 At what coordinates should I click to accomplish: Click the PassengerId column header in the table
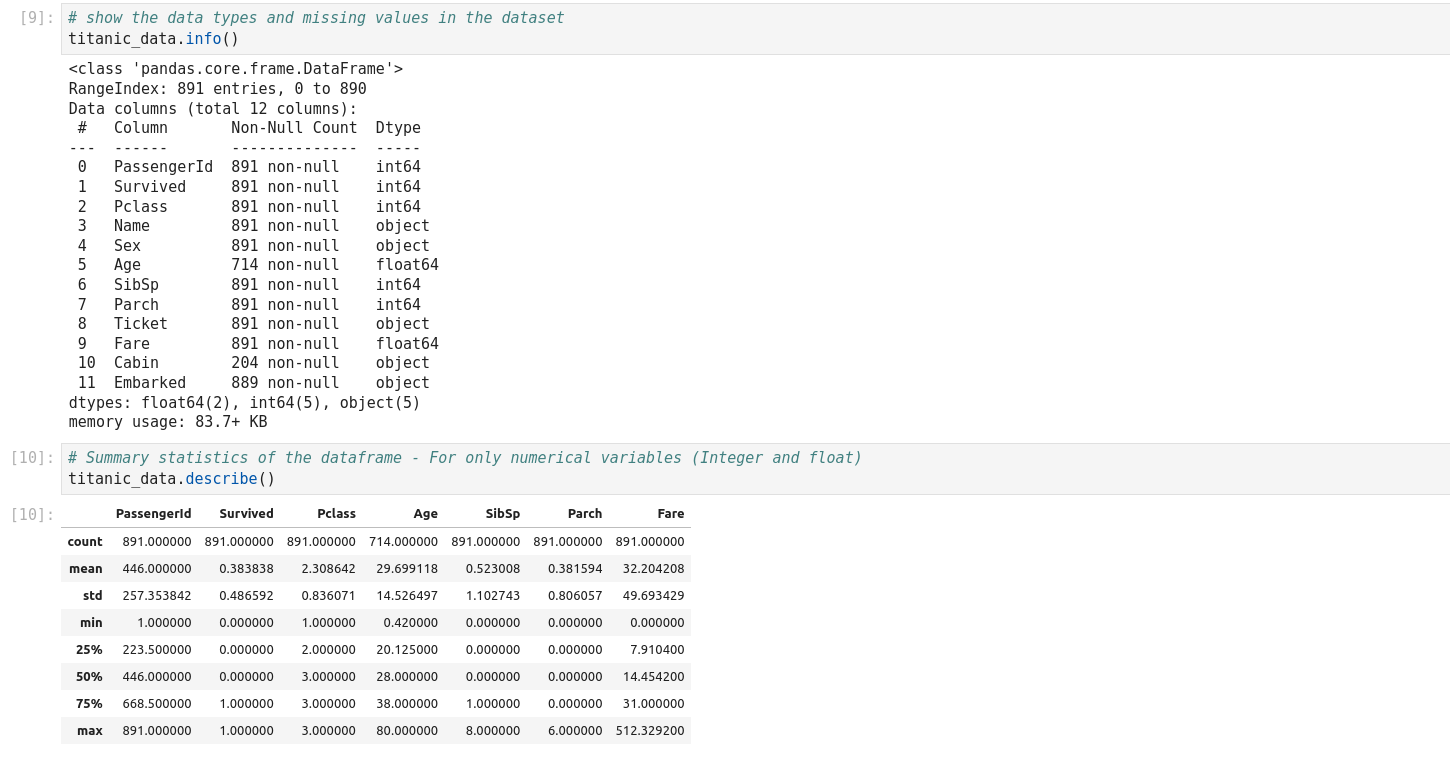coord(153,514)
